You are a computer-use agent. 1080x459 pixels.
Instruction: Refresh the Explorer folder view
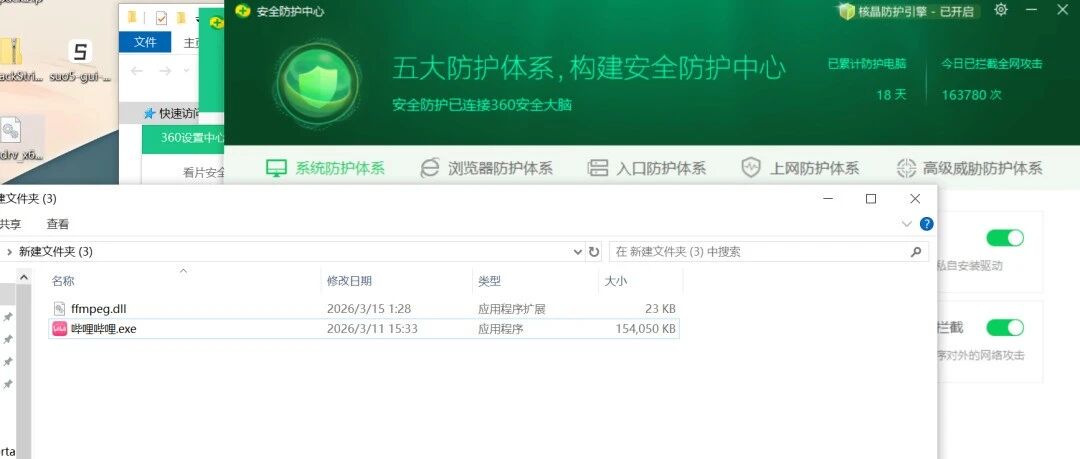(594, 252)
